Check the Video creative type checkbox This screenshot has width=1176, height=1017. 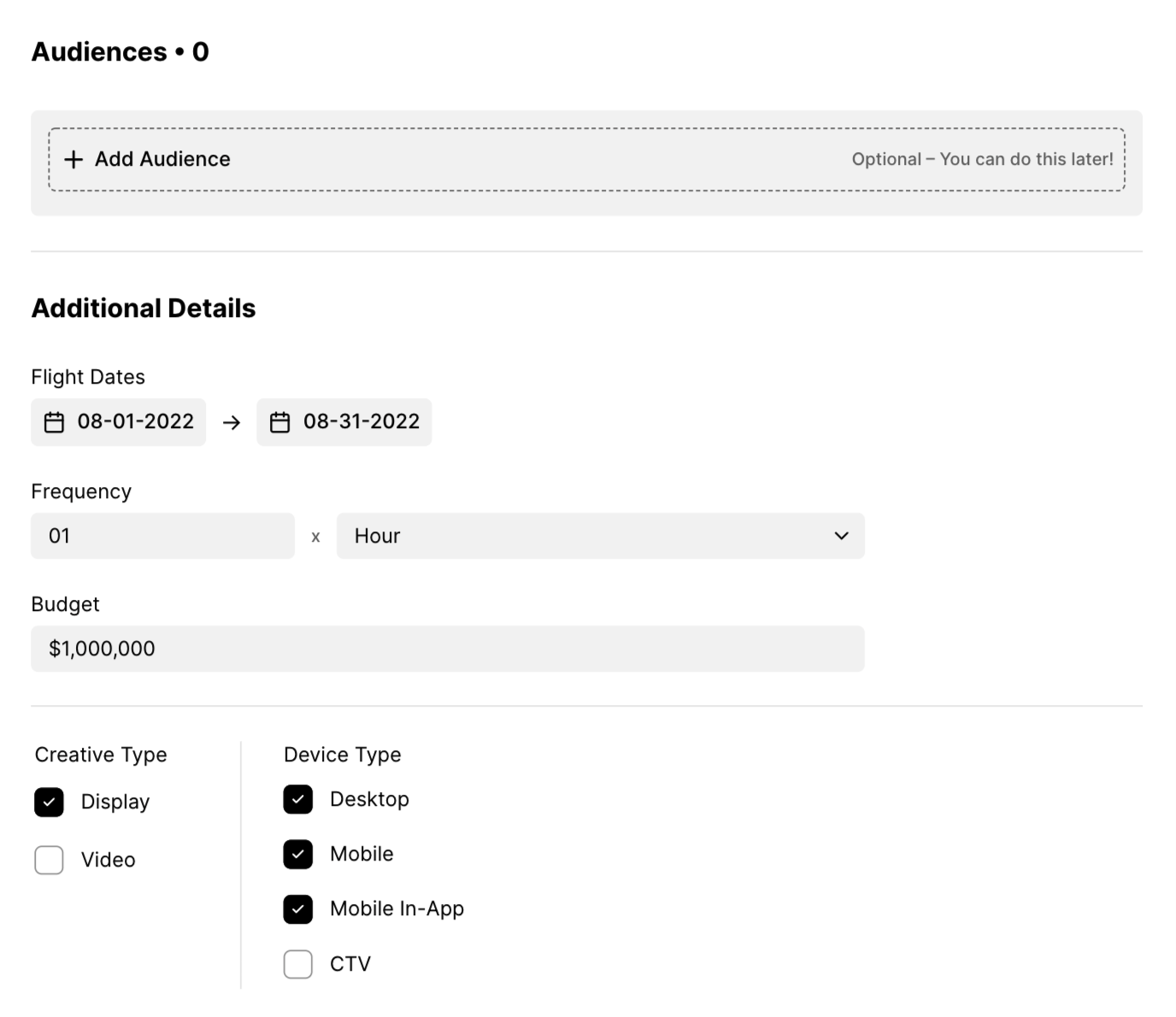coord(49,860)
